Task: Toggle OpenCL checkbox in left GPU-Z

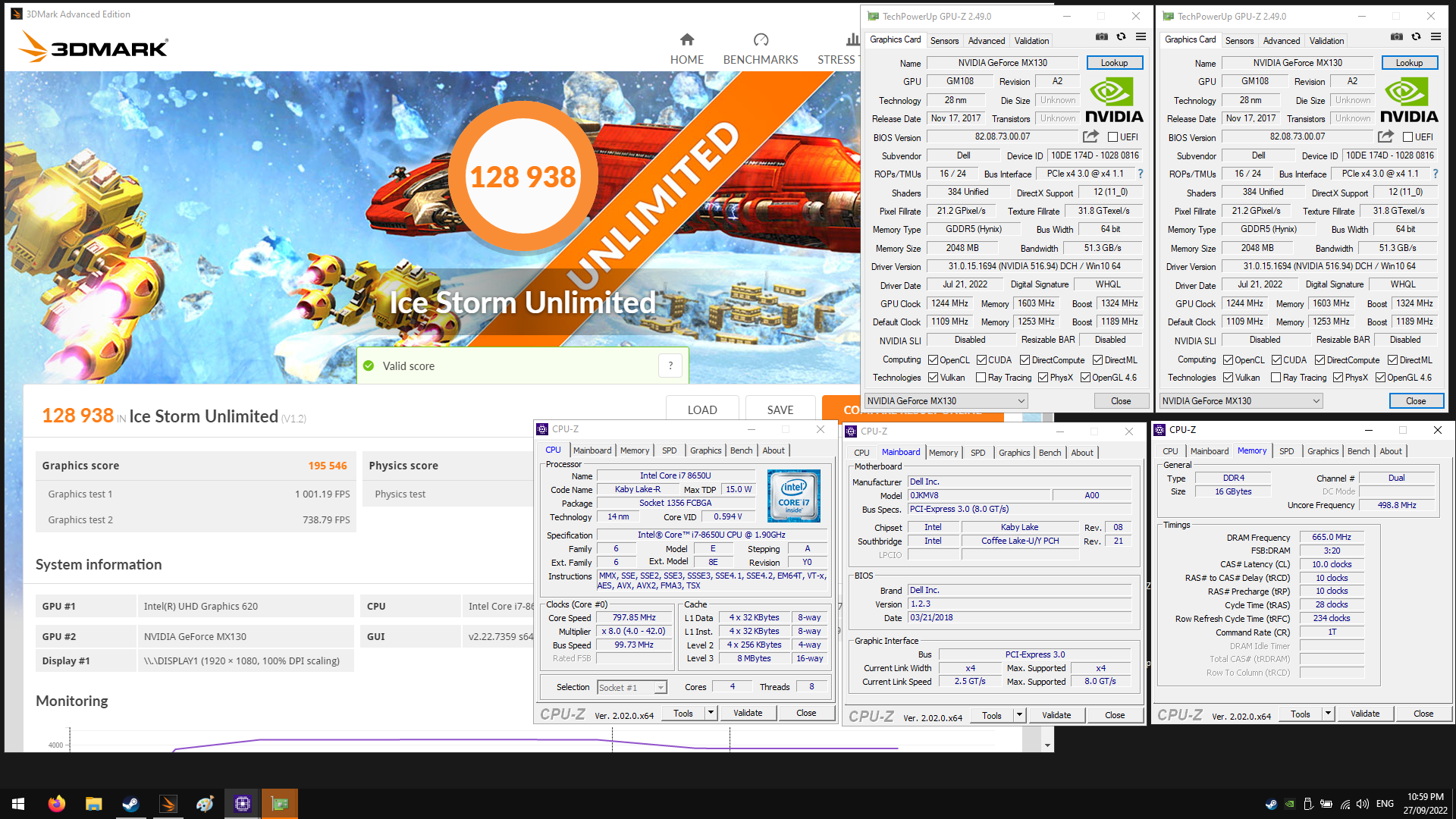Action: pyautogui.click(x=934, y=360)
